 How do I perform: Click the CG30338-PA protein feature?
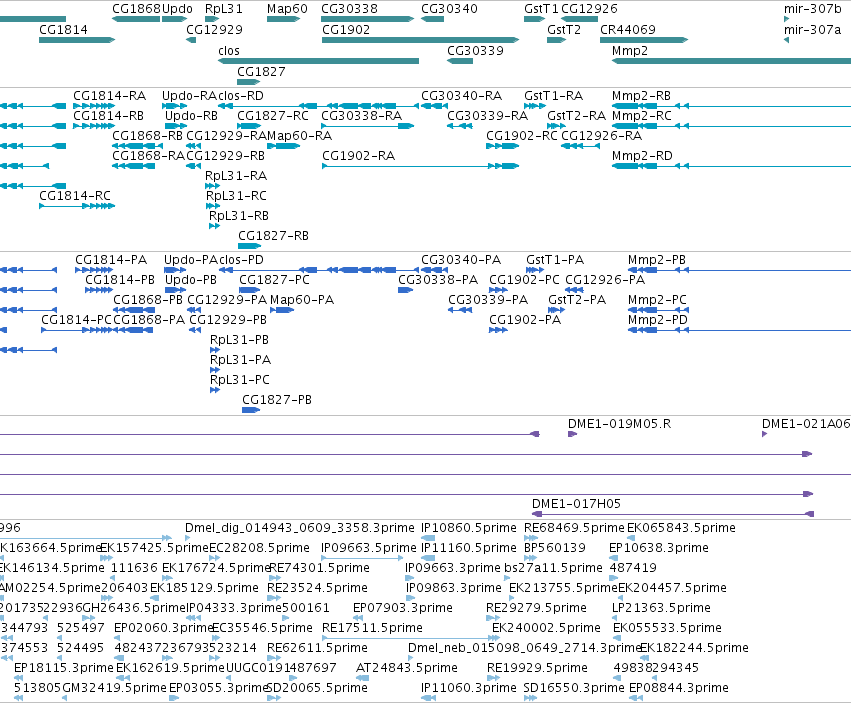click(x=405, y=290)
